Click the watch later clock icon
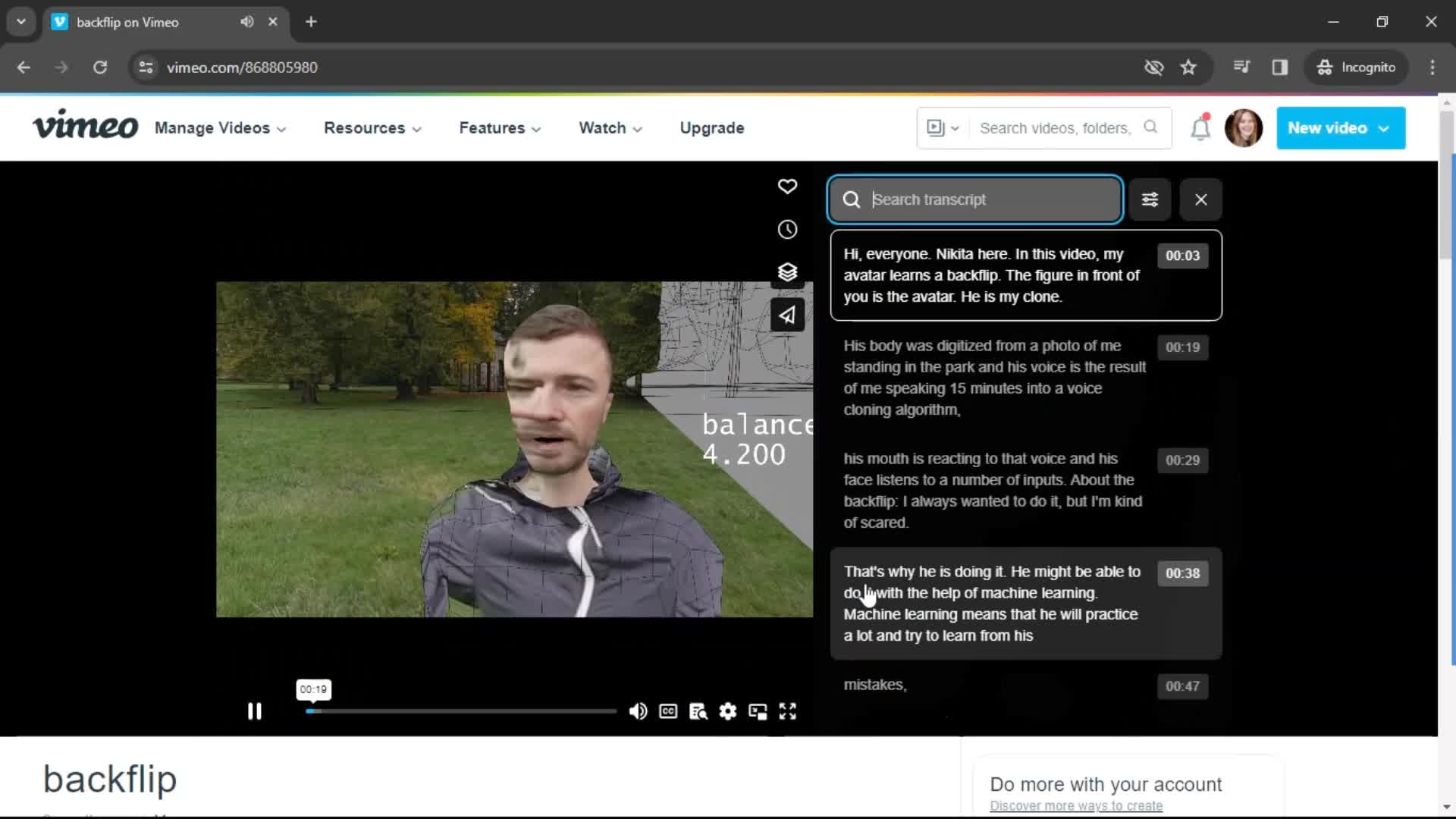This screenshot has width=1456, height=819. pyautogui.click(x=788, y=229)
